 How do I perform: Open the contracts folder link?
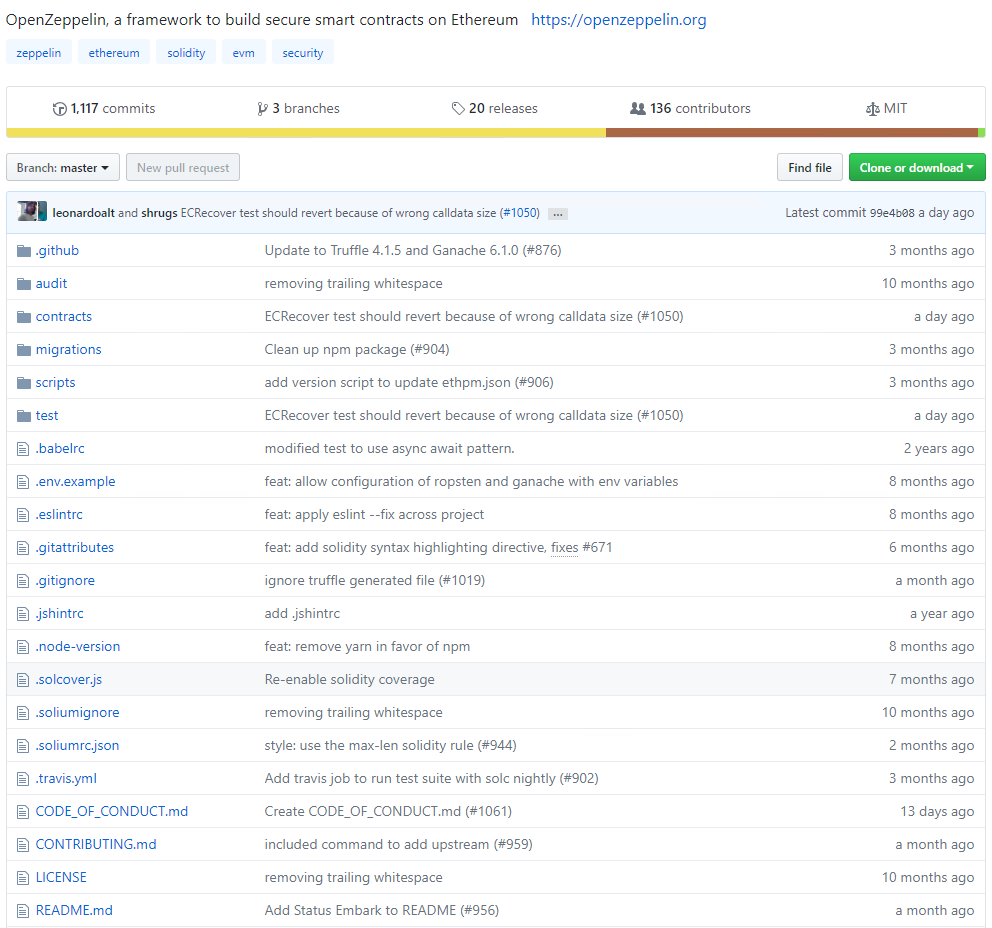[x=64, y=316]
